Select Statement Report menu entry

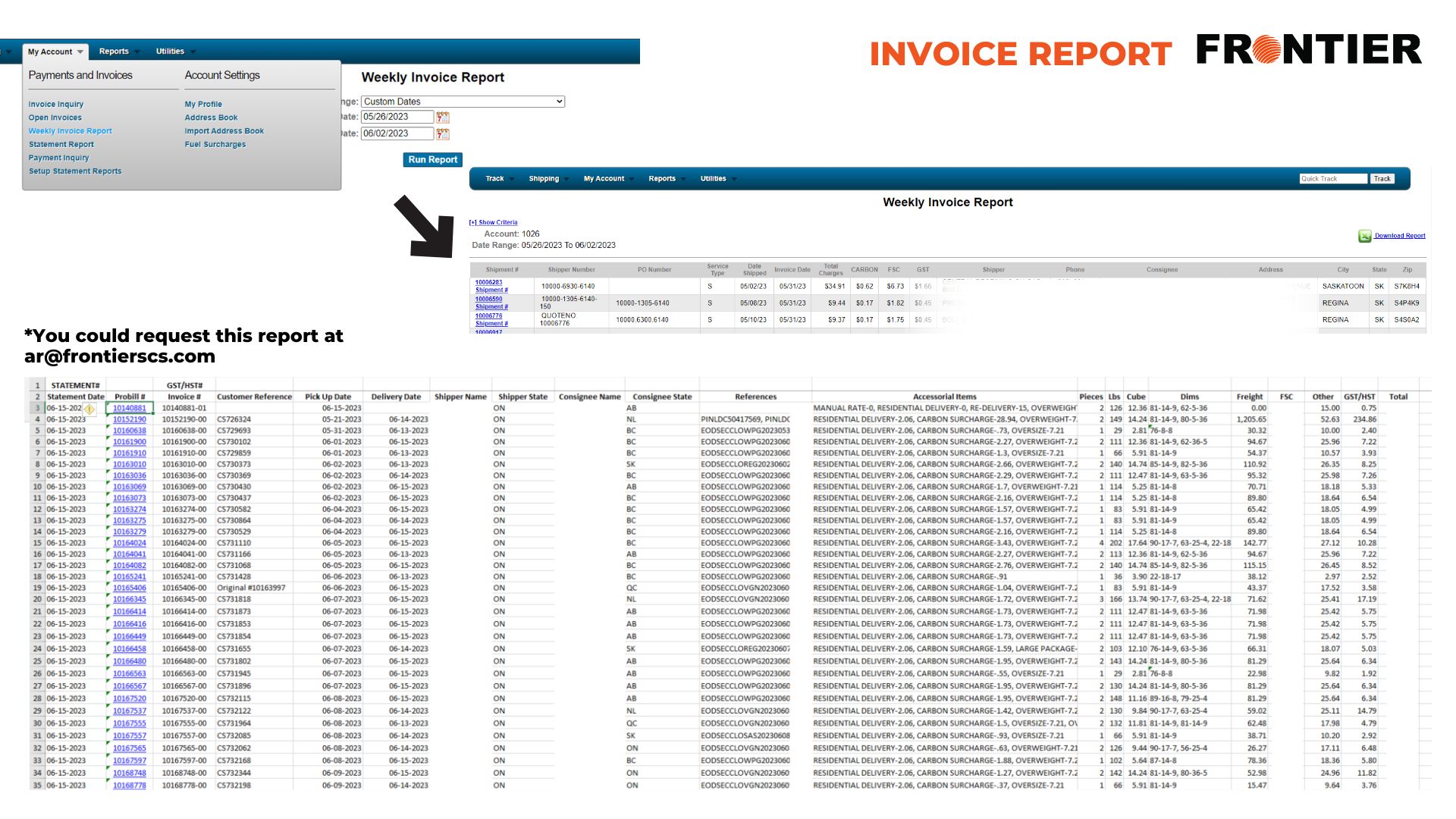pos(61,145)
